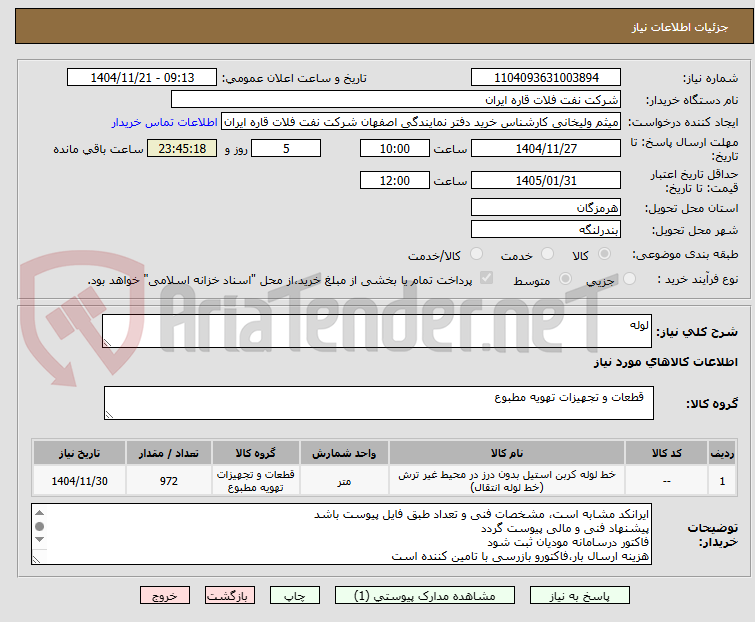Click the row number cell 1
The height and width of the screenshot is (622, 755).
coord(722,480)
